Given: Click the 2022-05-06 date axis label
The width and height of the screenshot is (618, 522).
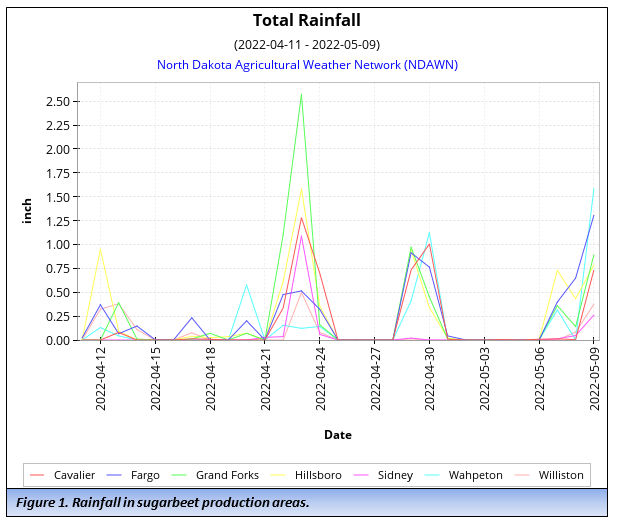Looking at the screenshot, I should [539, 379].
